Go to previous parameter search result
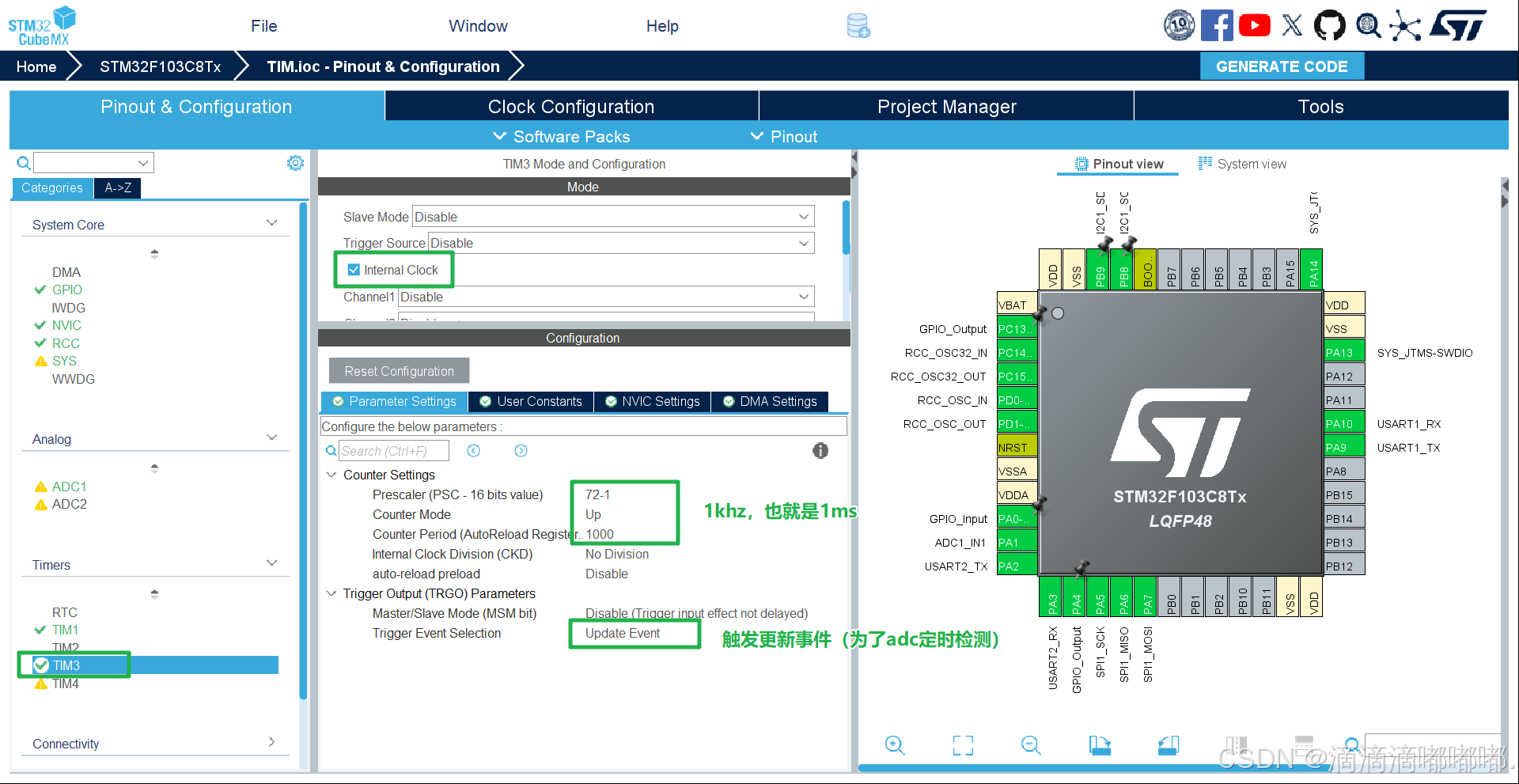Image resolution: width=1519 pixels, height=784 pixels. (473, 450)
